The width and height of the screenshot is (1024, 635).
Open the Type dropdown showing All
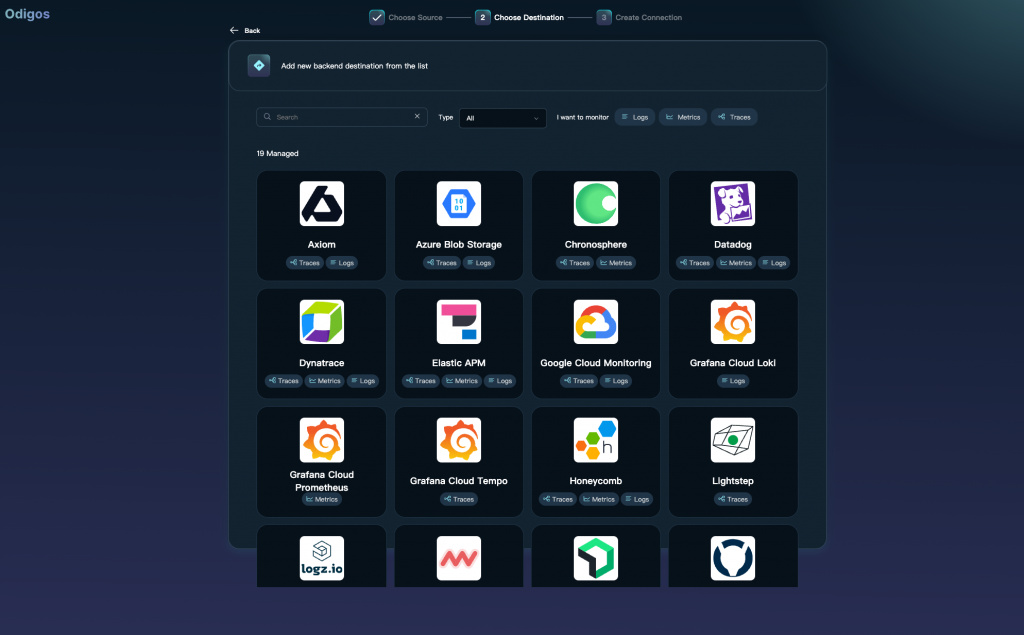point(502,118)
